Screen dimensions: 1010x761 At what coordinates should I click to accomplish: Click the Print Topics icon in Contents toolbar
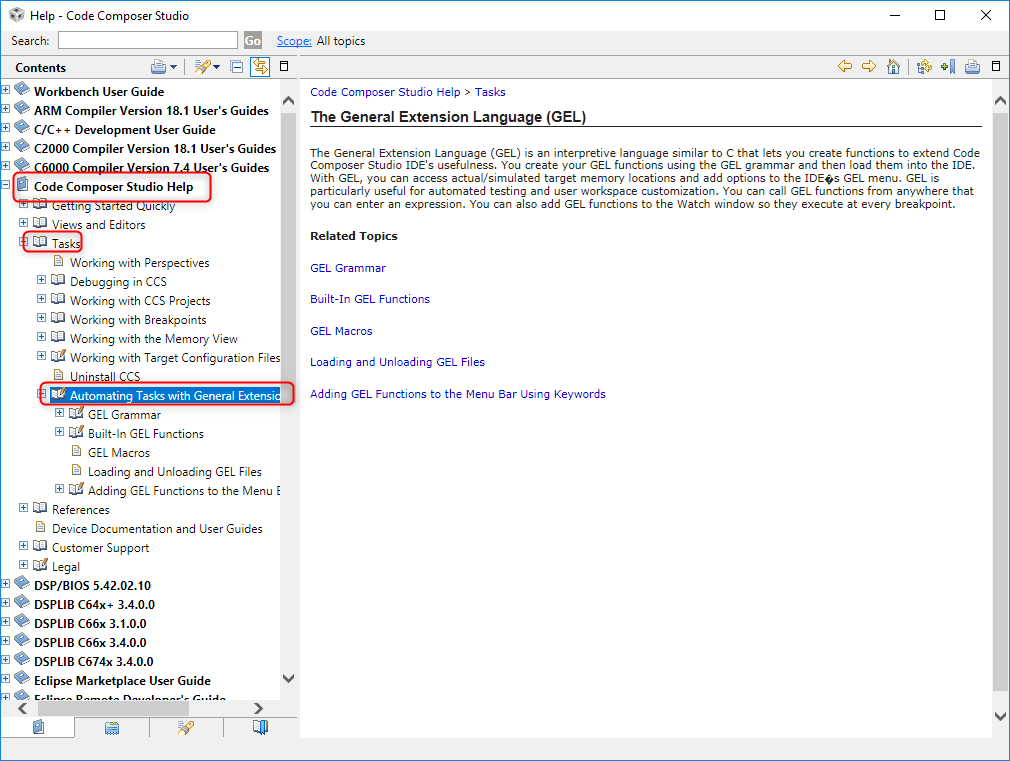click(158, 66)
